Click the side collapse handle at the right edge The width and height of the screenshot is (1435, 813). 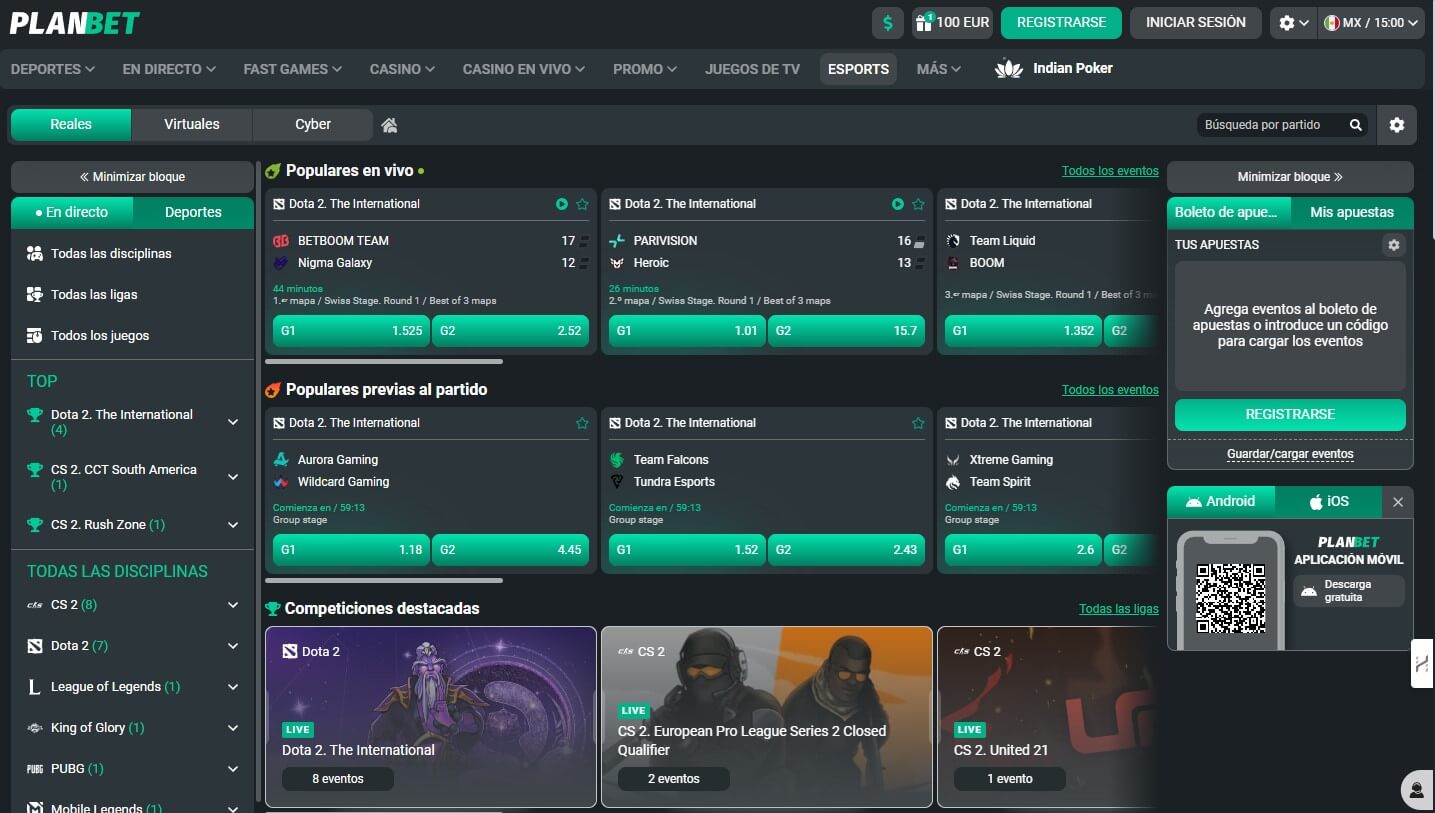(x=1422, y=663)
